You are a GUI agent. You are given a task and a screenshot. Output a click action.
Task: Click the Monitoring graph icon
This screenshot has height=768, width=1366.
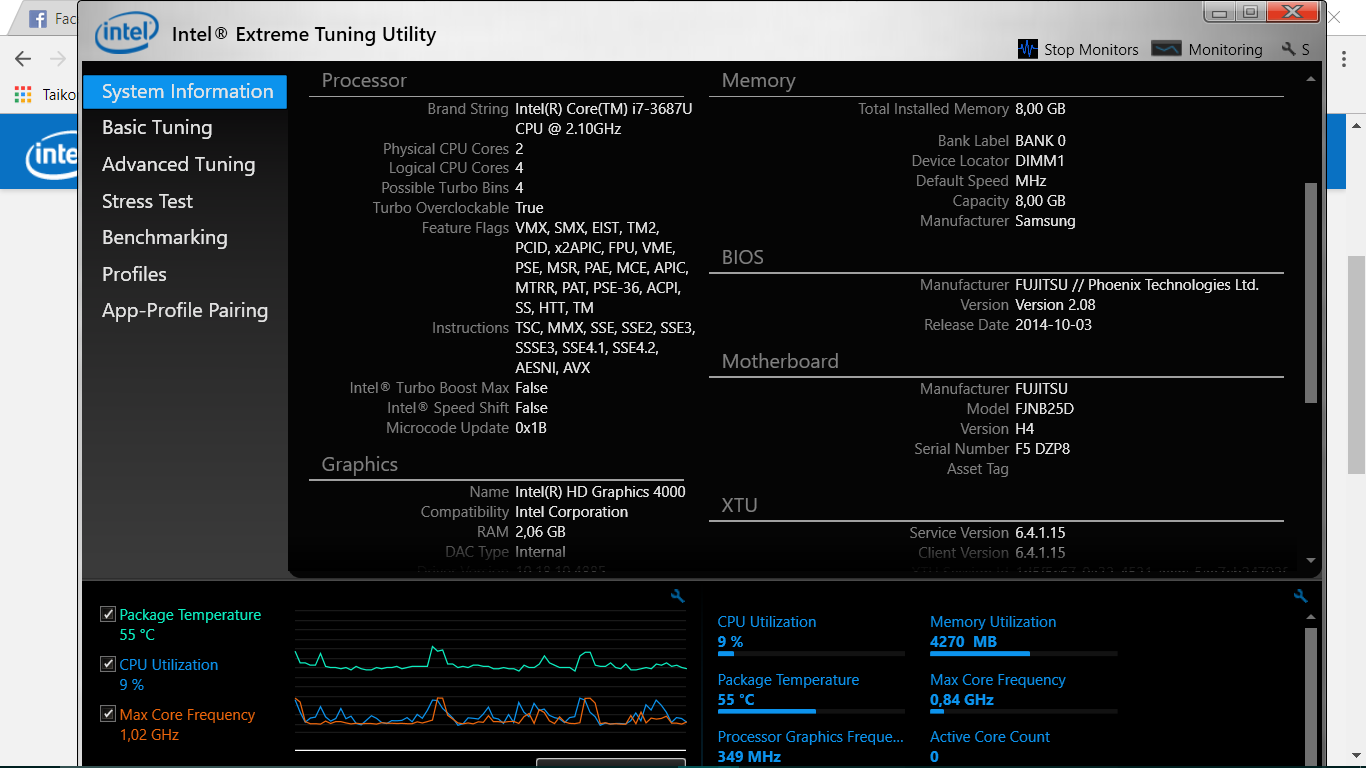click(x=1167, y=49)
